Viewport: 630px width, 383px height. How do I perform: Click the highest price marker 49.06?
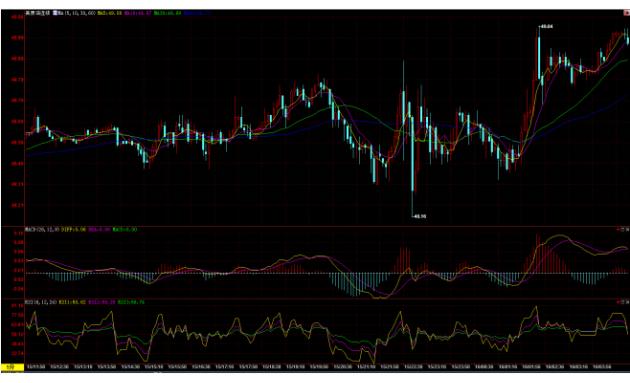pyautogui.click(x=546, y=27)
